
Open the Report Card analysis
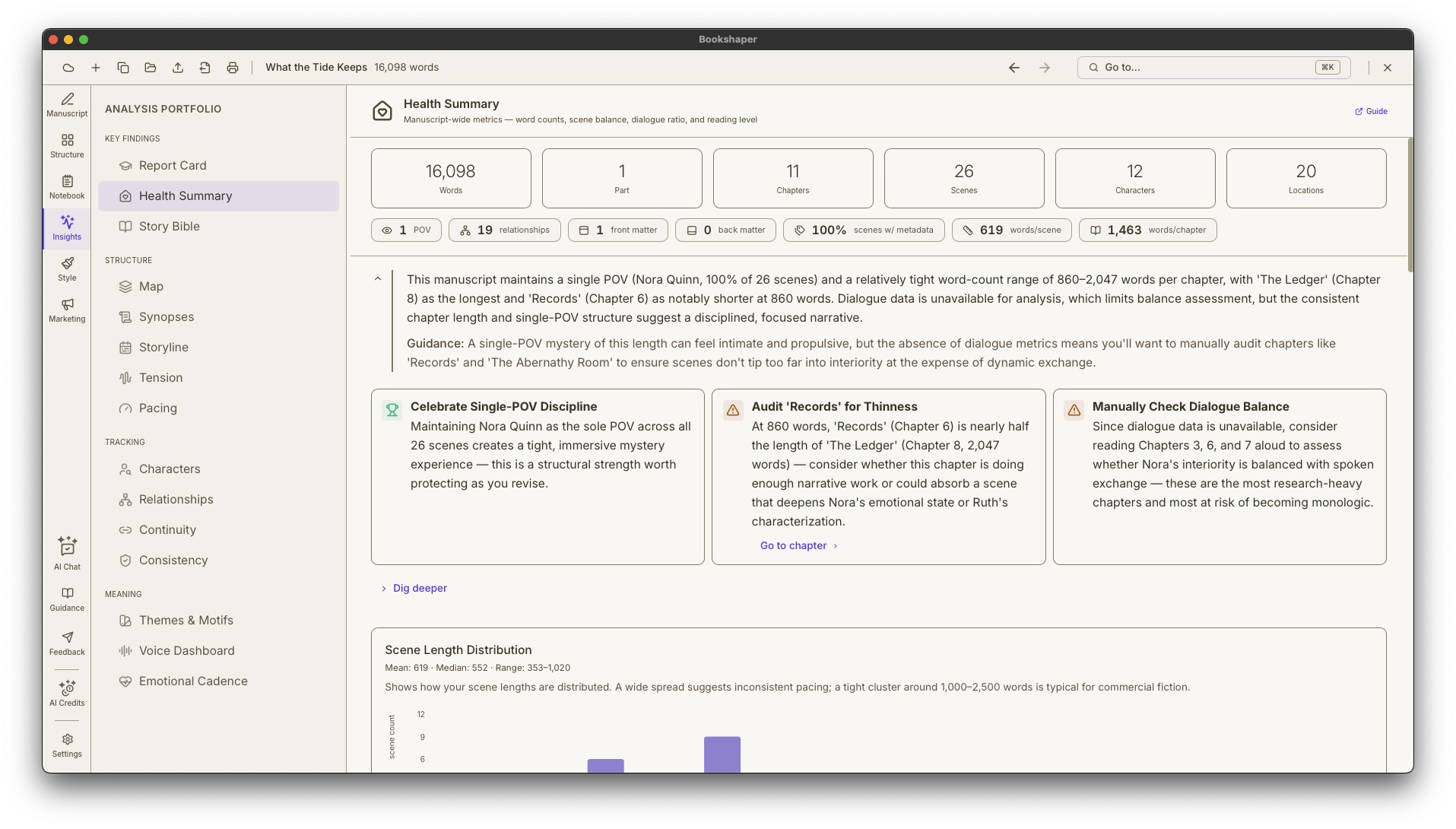coord(218,166)
